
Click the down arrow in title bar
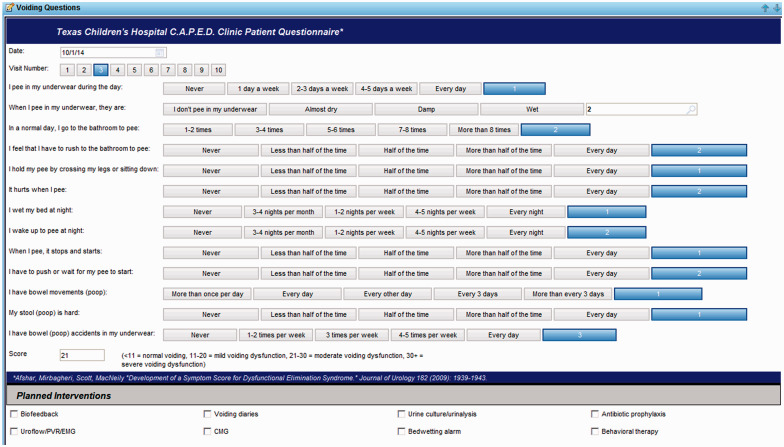(x=776, y=8)
